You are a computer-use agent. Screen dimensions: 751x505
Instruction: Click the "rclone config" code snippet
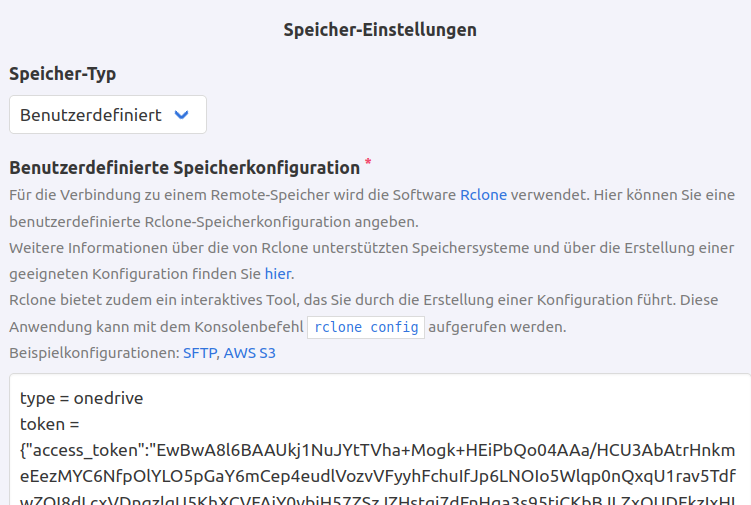click(x=365, y=327)
